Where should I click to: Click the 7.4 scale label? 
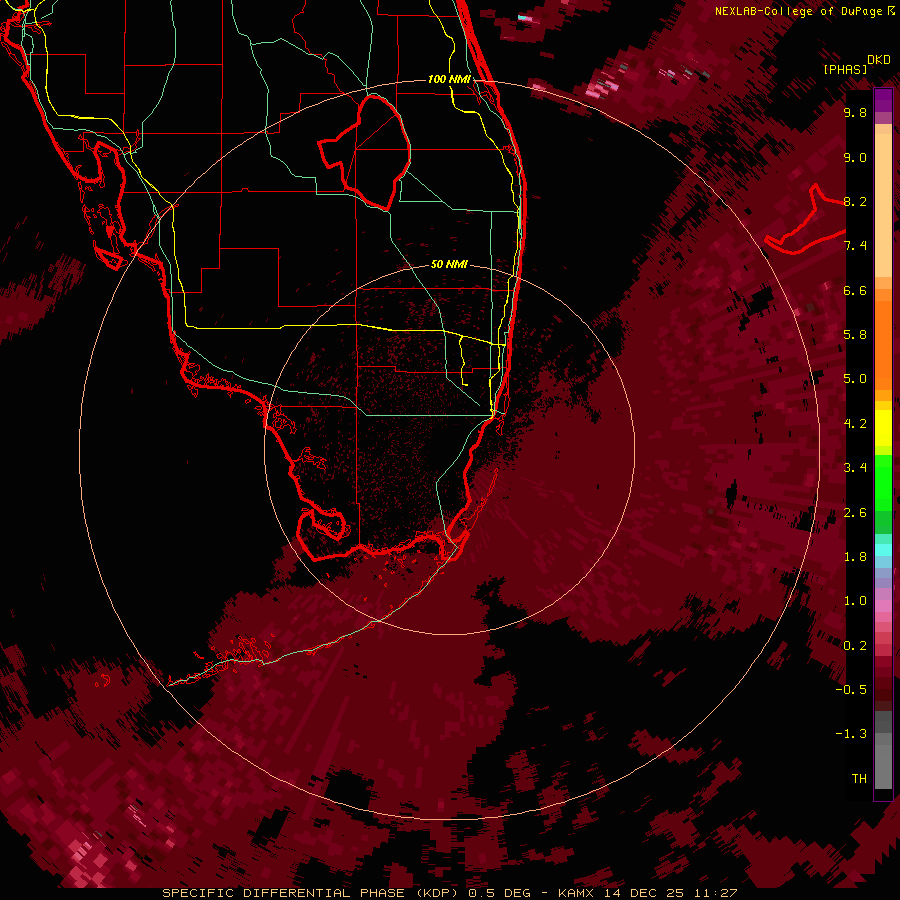pyautogui.click(x=855, y=246)
